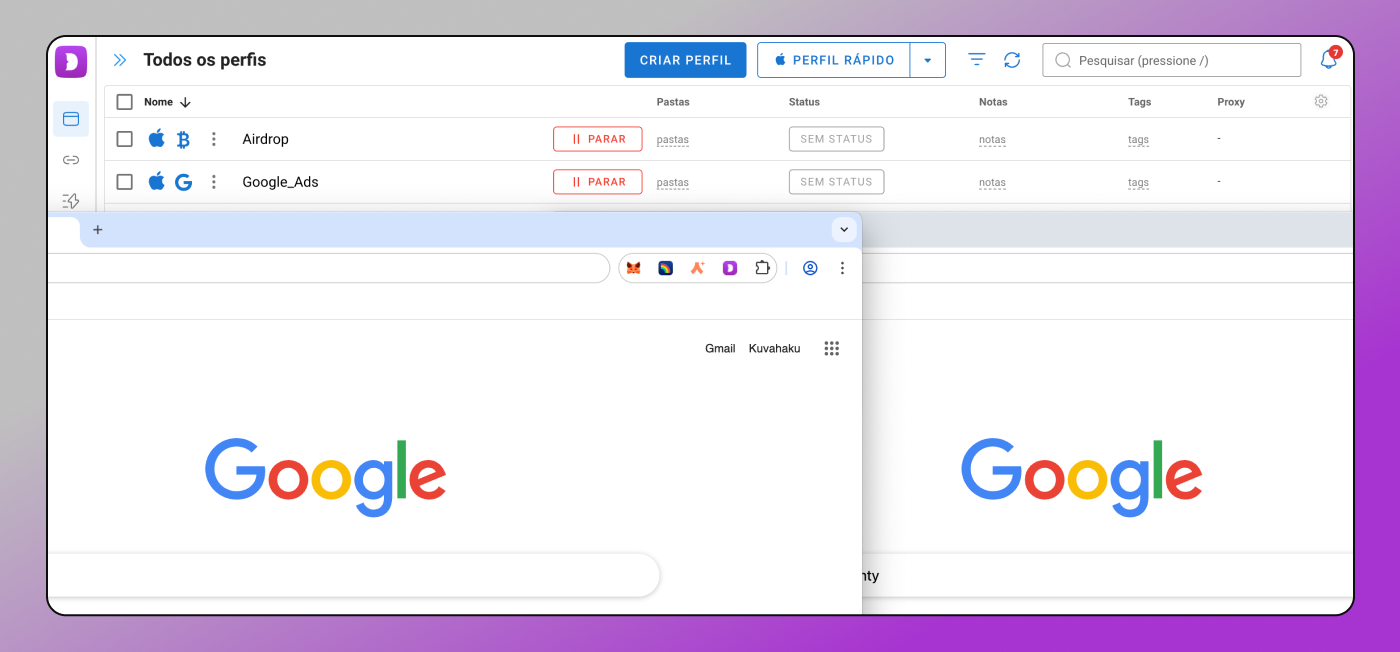The width and height of the screenshot is (1400, 652).
Task: Click the Google logo in back browser
Action: pos(1081,477)
